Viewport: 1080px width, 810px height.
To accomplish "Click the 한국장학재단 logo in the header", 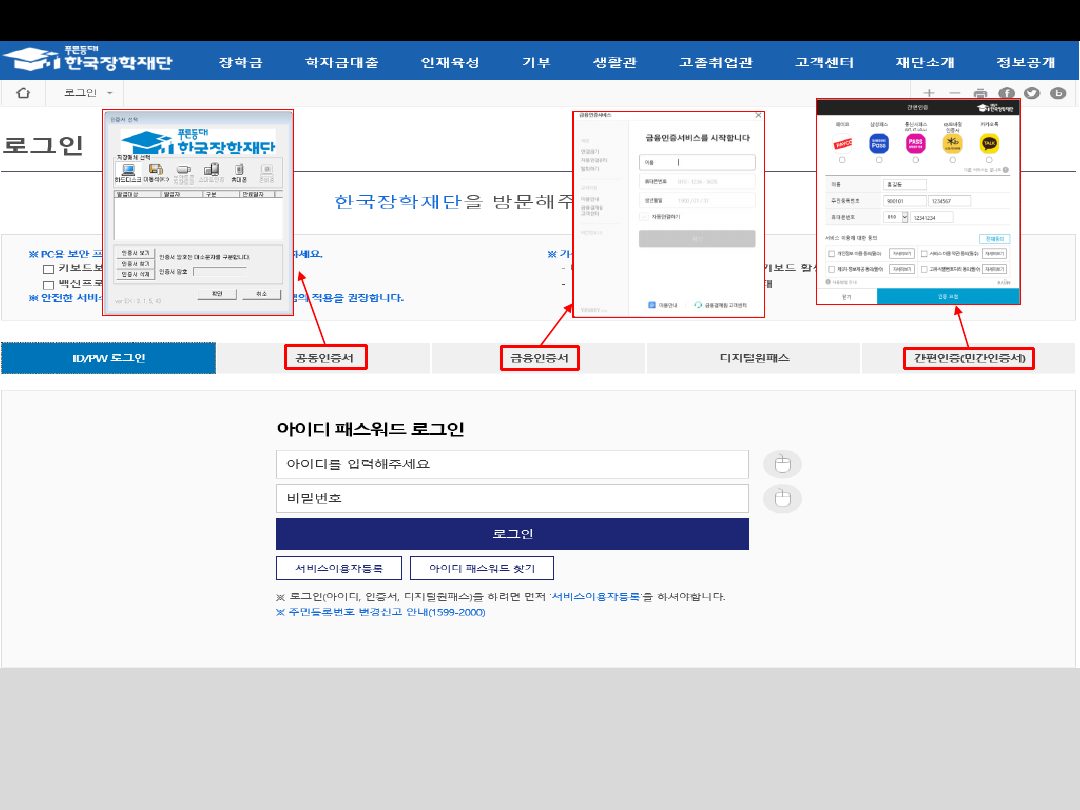I will click(x=87, y=60).
